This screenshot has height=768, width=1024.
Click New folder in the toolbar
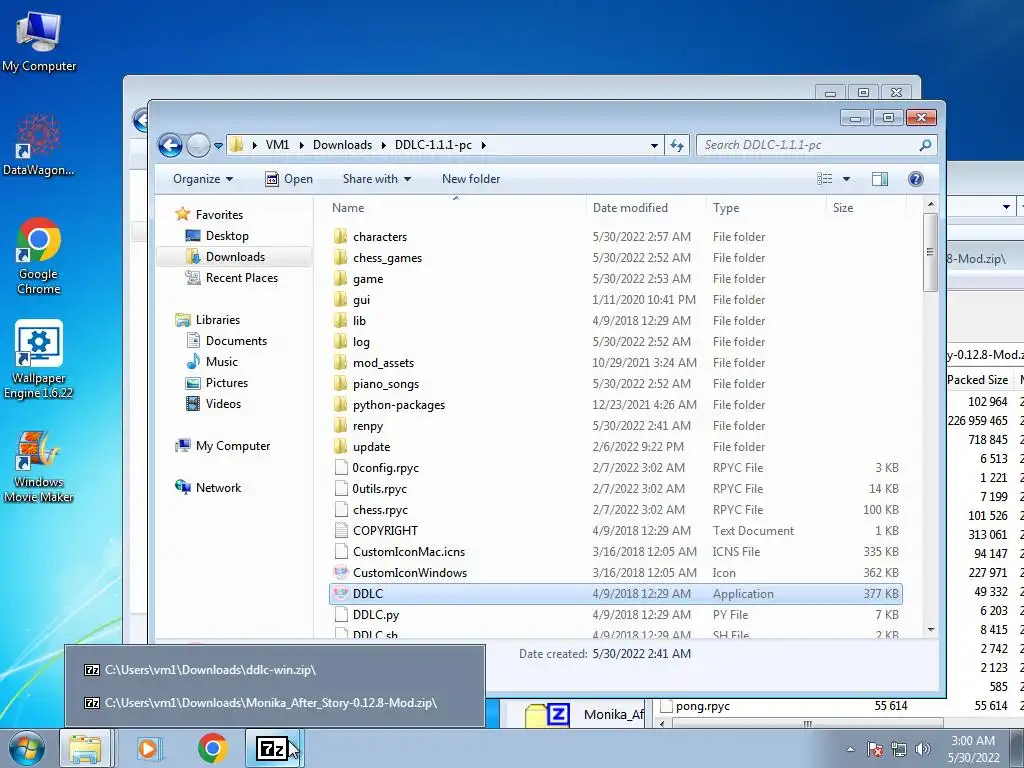[471, 179]
